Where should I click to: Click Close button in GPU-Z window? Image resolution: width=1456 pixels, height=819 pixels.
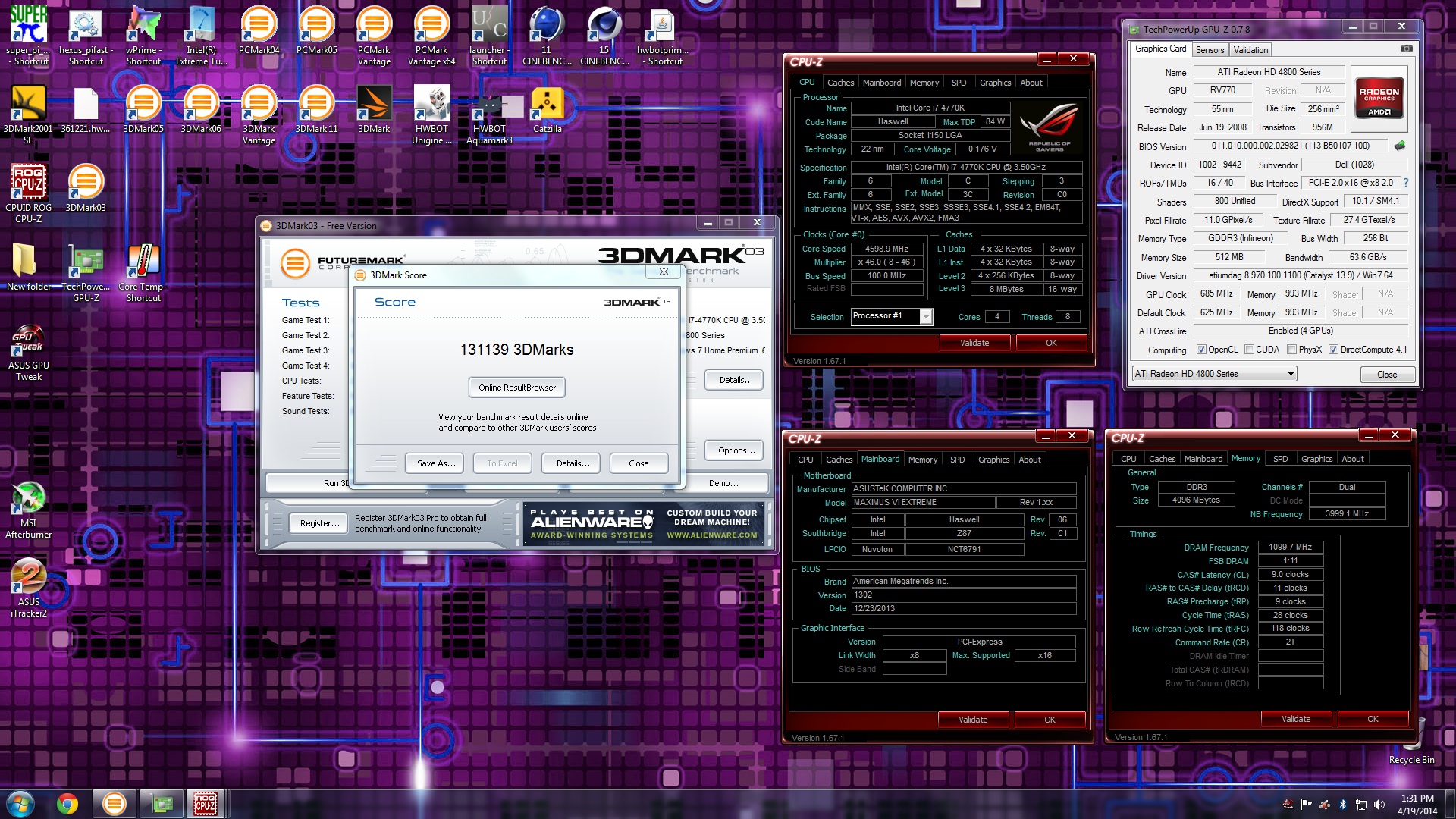coord(1386,375)
